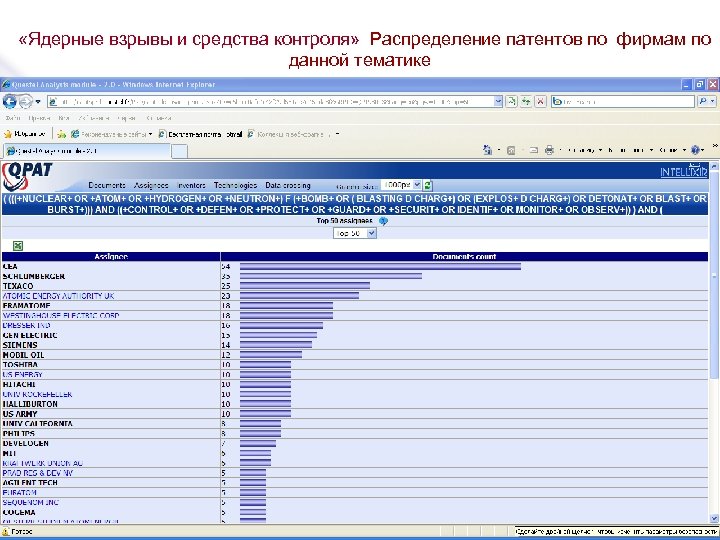The image size is (720, 540).
Task: Reload page with the IE Refresh icon
Action: [x=526, y=101]
